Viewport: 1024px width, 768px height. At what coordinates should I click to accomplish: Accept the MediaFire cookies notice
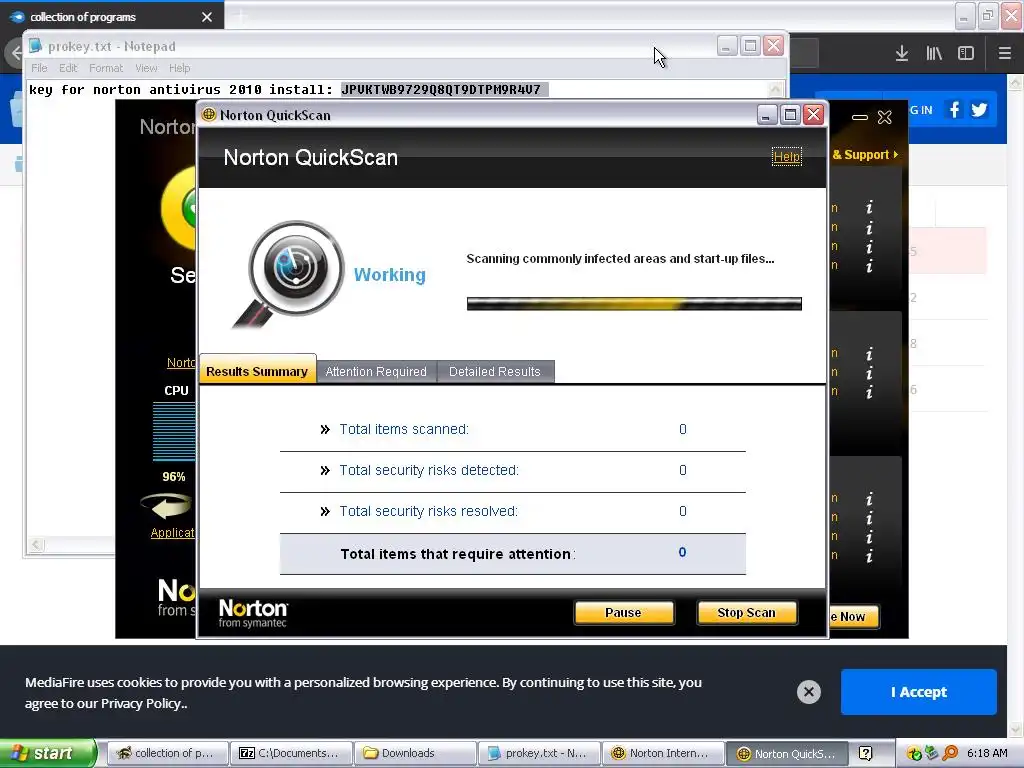918,692
